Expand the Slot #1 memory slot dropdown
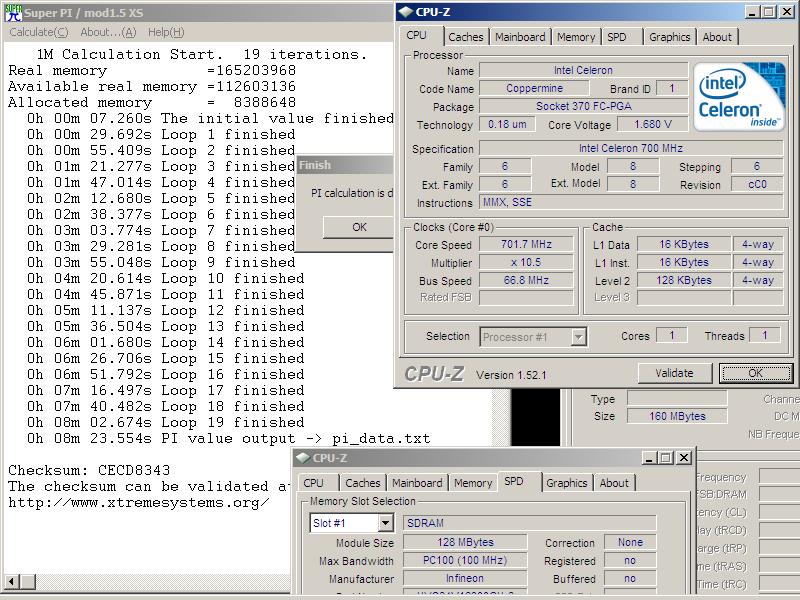This screenshot has height=600, width=800. (x=385, y=523)
